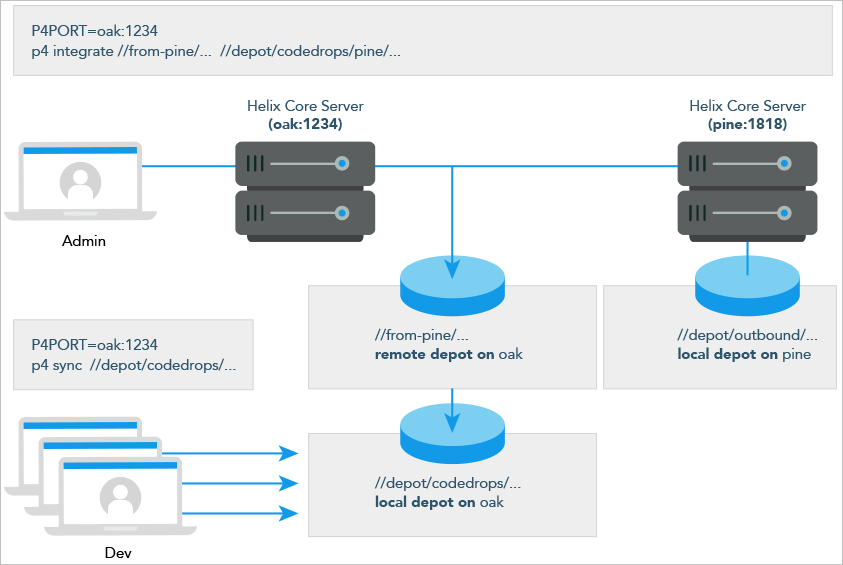The image size is (843, 565).
Task: Click the "remote depot on oak" caption
Action: pos(449,354)
